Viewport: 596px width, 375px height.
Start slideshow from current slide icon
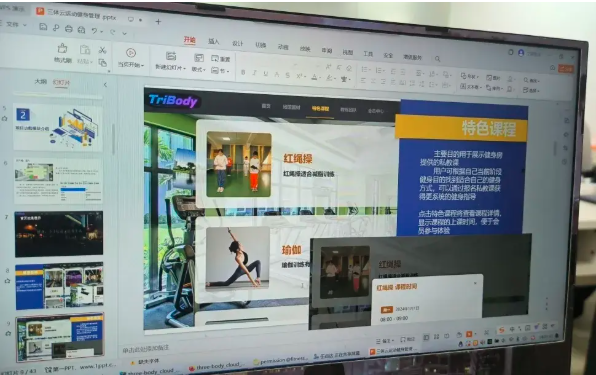pos(131,53)
